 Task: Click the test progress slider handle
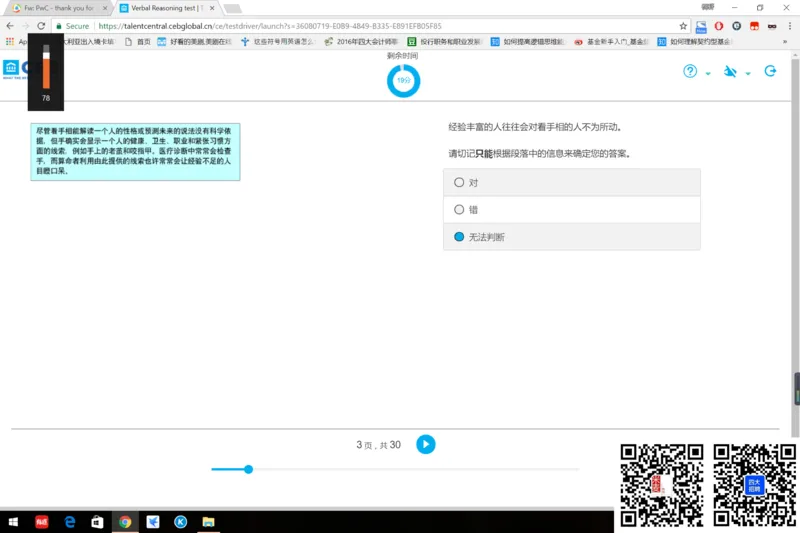pos(248,469)
